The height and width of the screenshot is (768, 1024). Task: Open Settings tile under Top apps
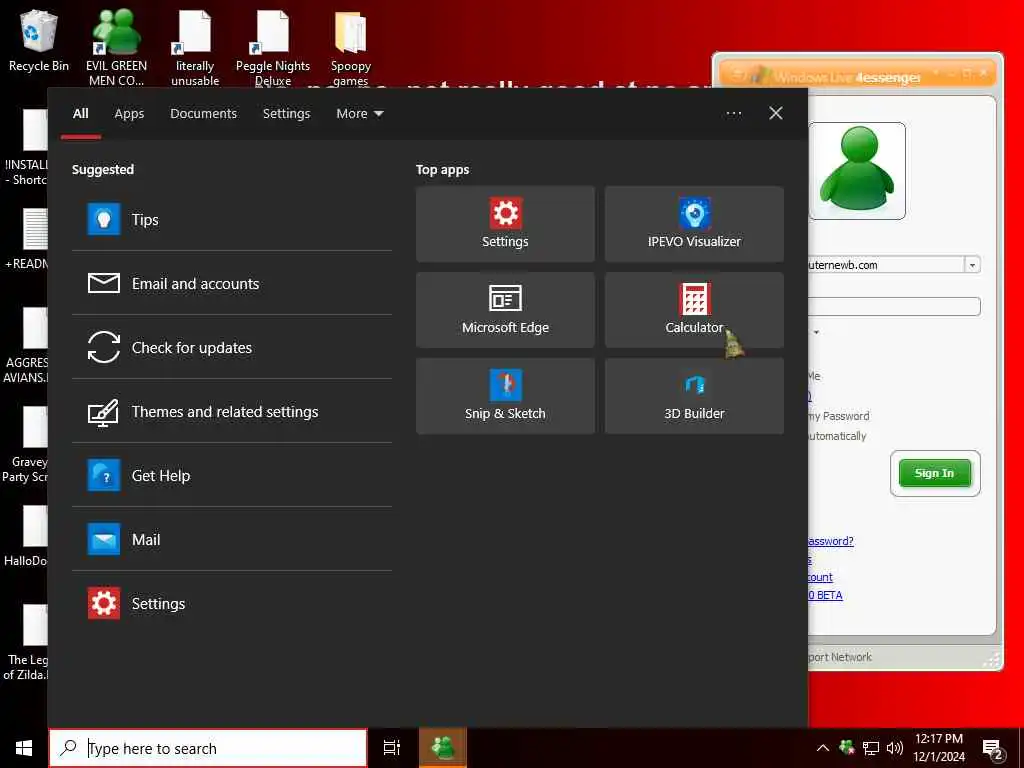coord(505,224)
